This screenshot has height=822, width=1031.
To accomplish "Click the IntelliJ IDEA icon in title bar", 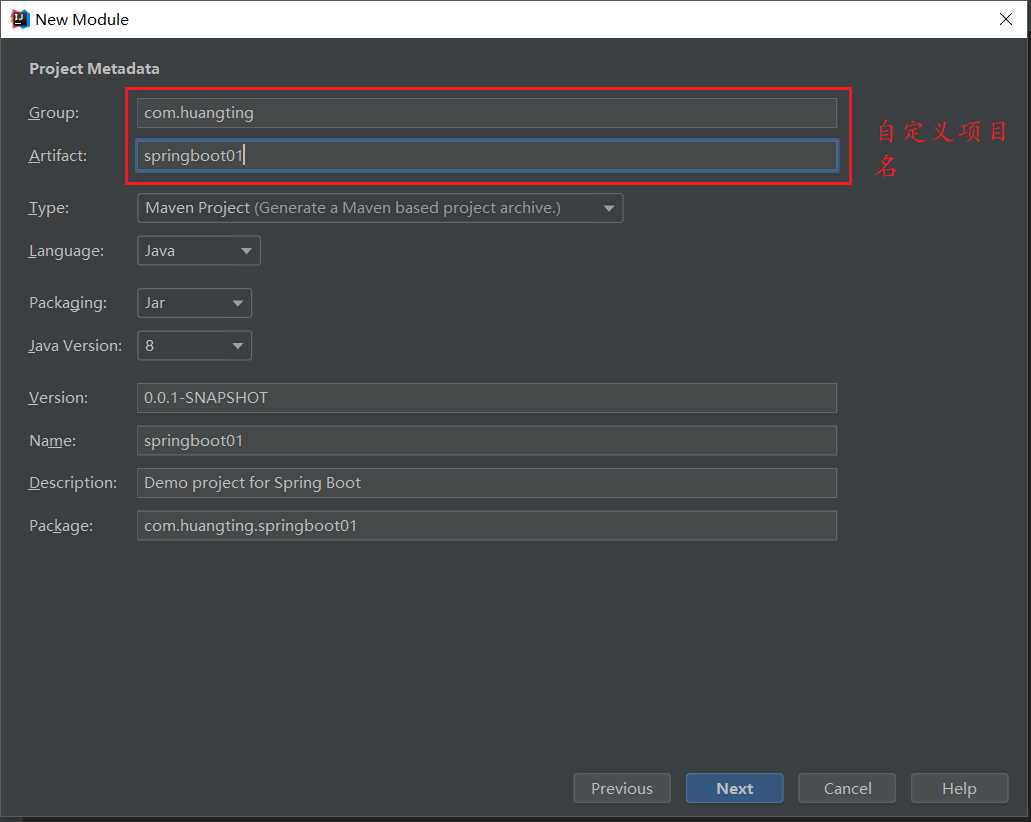I will point(19,19).
